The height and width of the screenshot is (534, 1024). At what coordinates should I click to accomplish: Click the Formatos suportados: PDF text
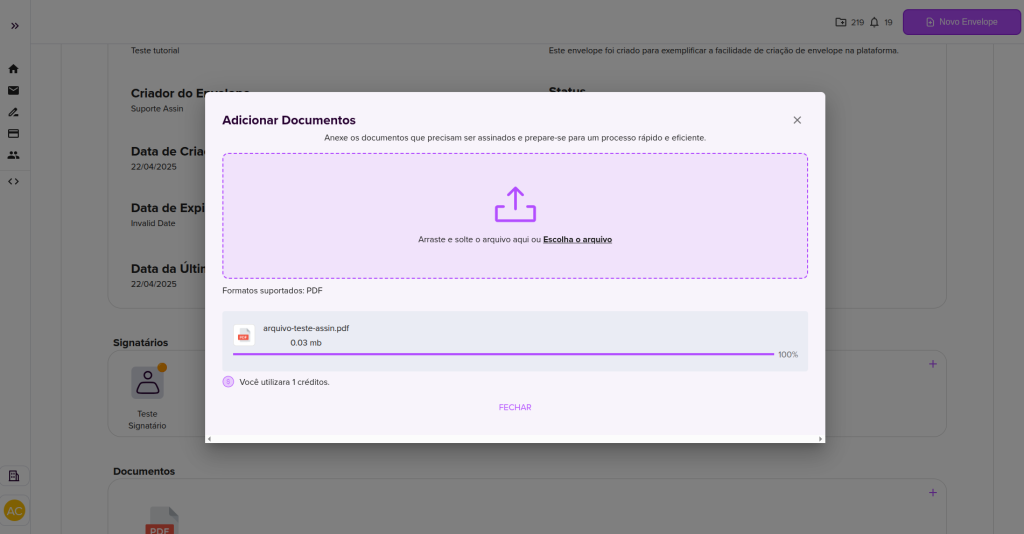click(272, 291)
